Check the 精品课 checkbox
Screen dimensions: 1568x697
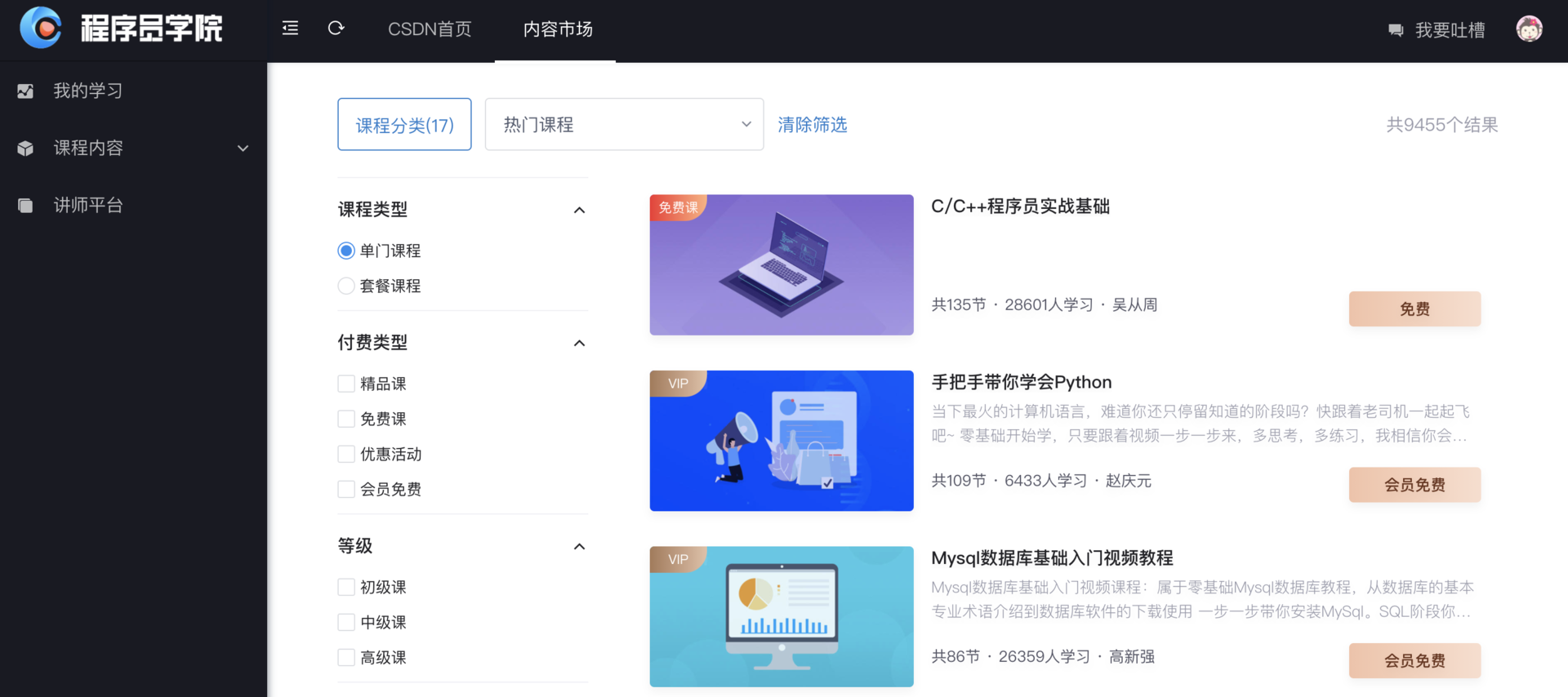click(346, 384)
